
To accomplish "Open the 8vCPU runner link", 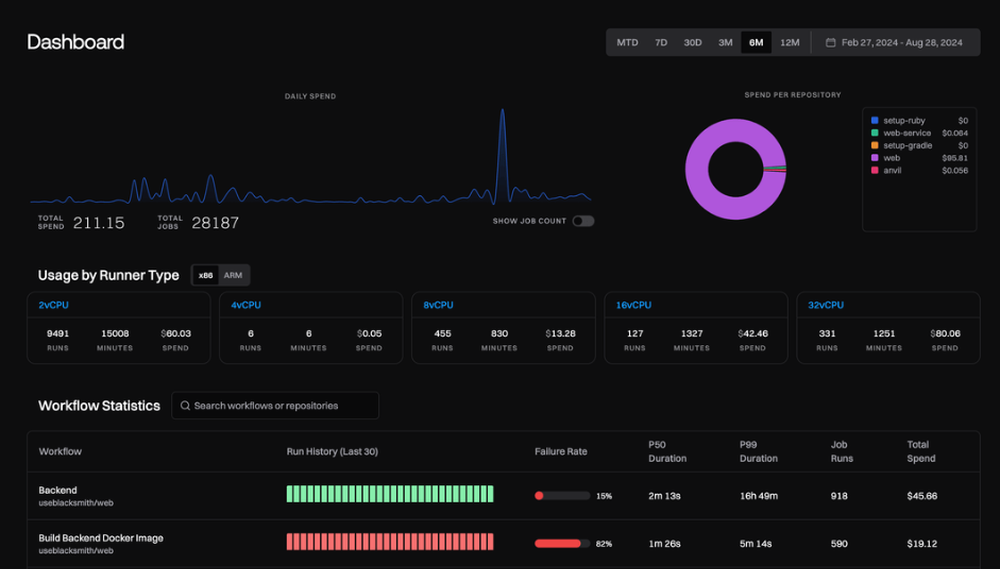I will 439,305.
